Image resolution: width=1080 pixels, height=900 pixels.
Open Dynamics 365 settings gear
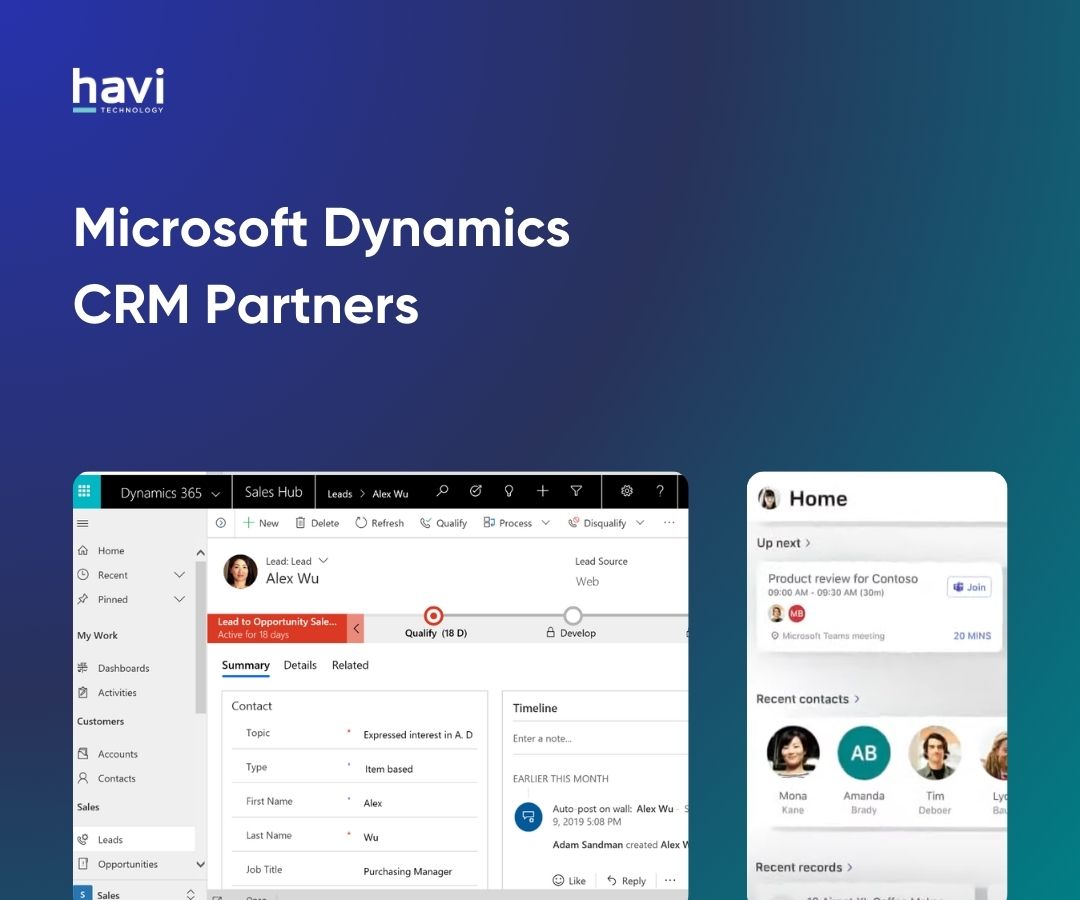pos(628,491)
